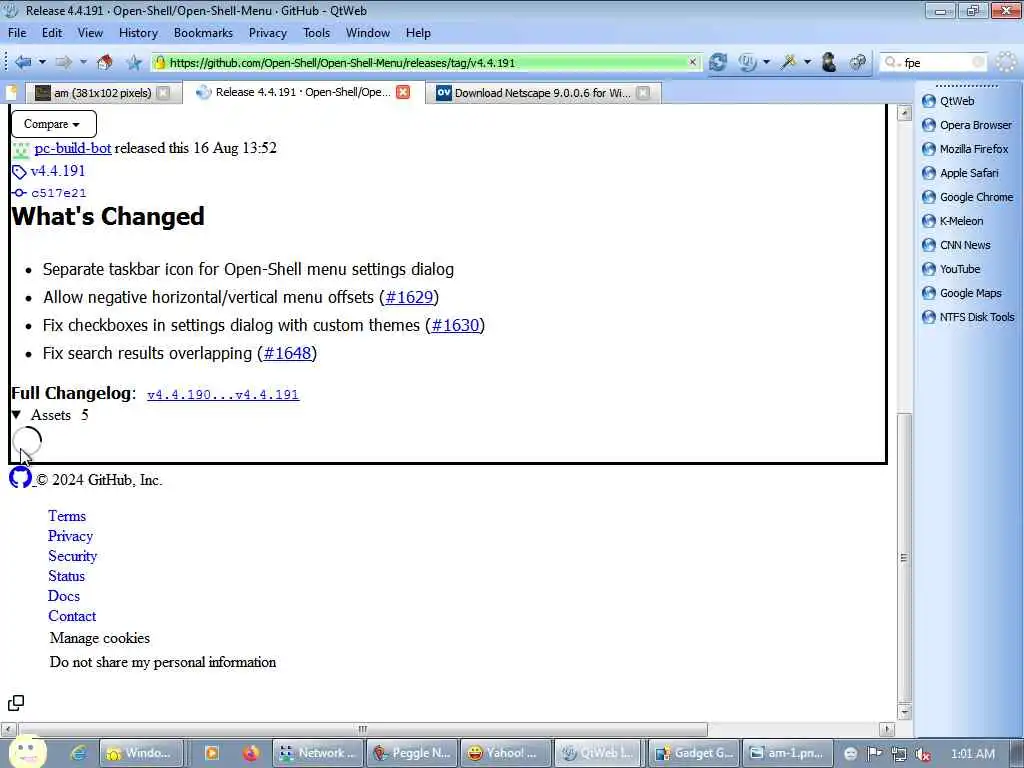Open the Edit menu

coord(52,33)
